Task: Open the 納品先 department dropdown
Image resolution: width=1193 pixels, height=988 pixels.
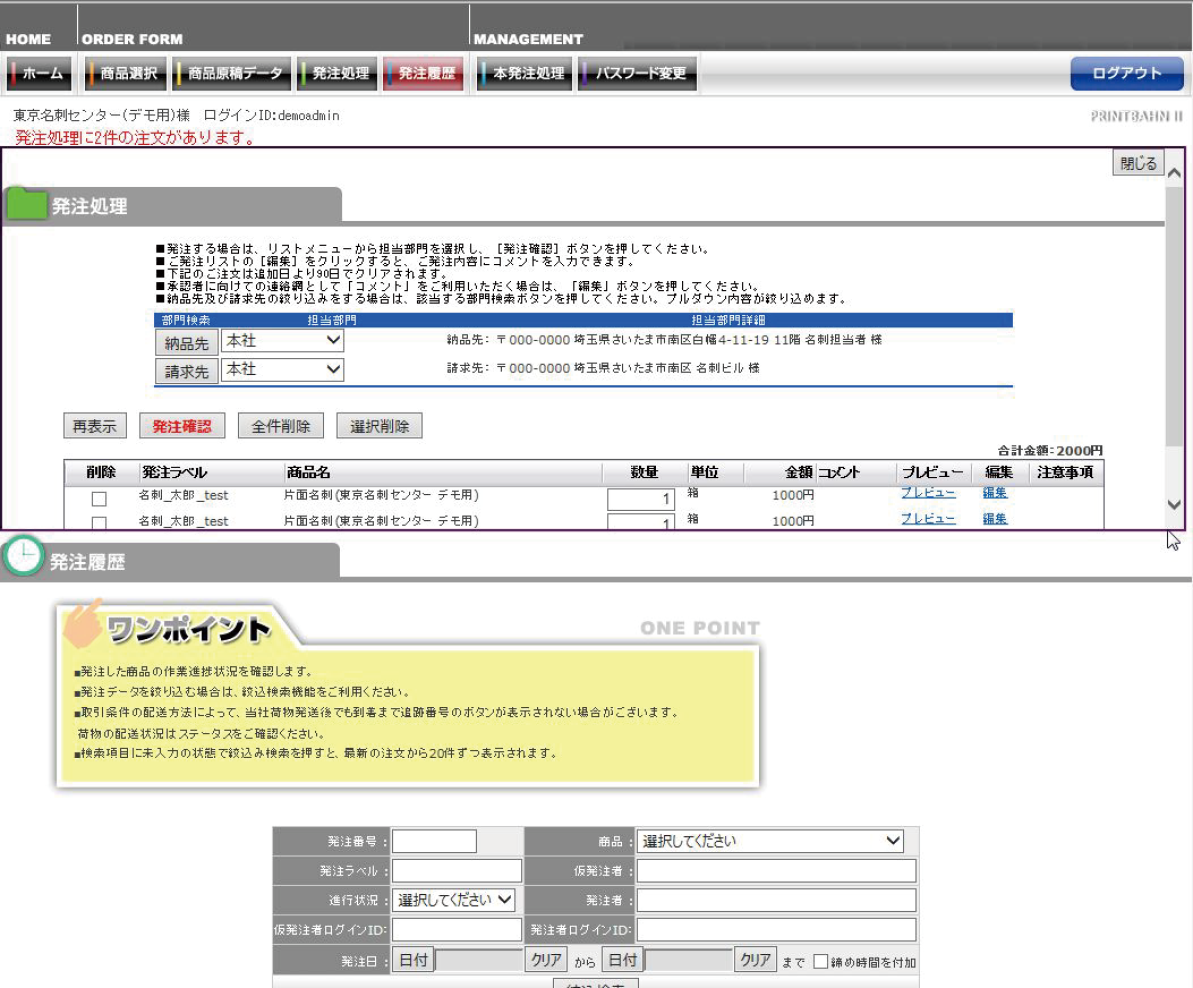Action: pyautogui.click(x=282, y=341)
